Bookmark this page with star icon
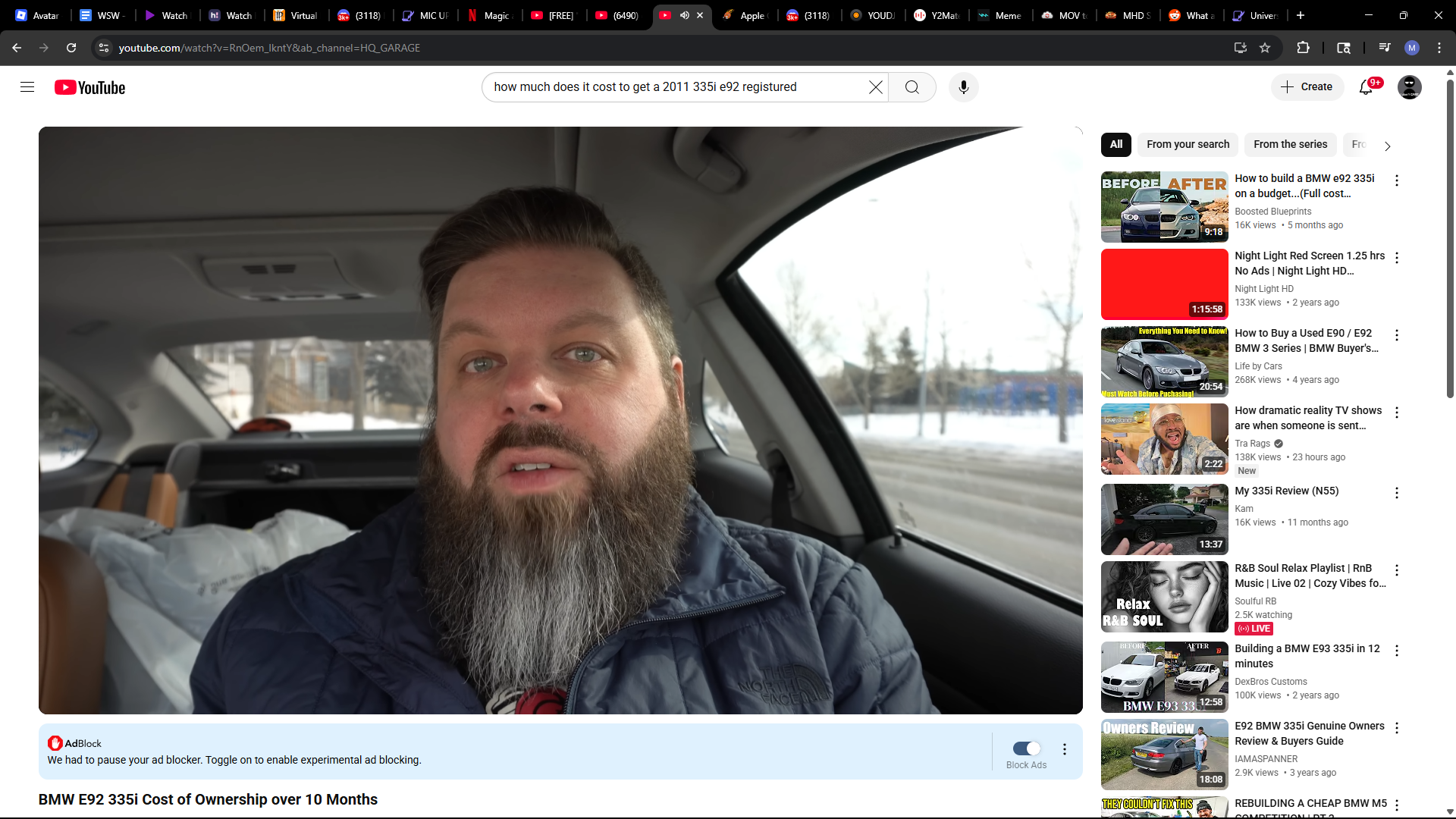1456x819 pixels. [1265, 48]
